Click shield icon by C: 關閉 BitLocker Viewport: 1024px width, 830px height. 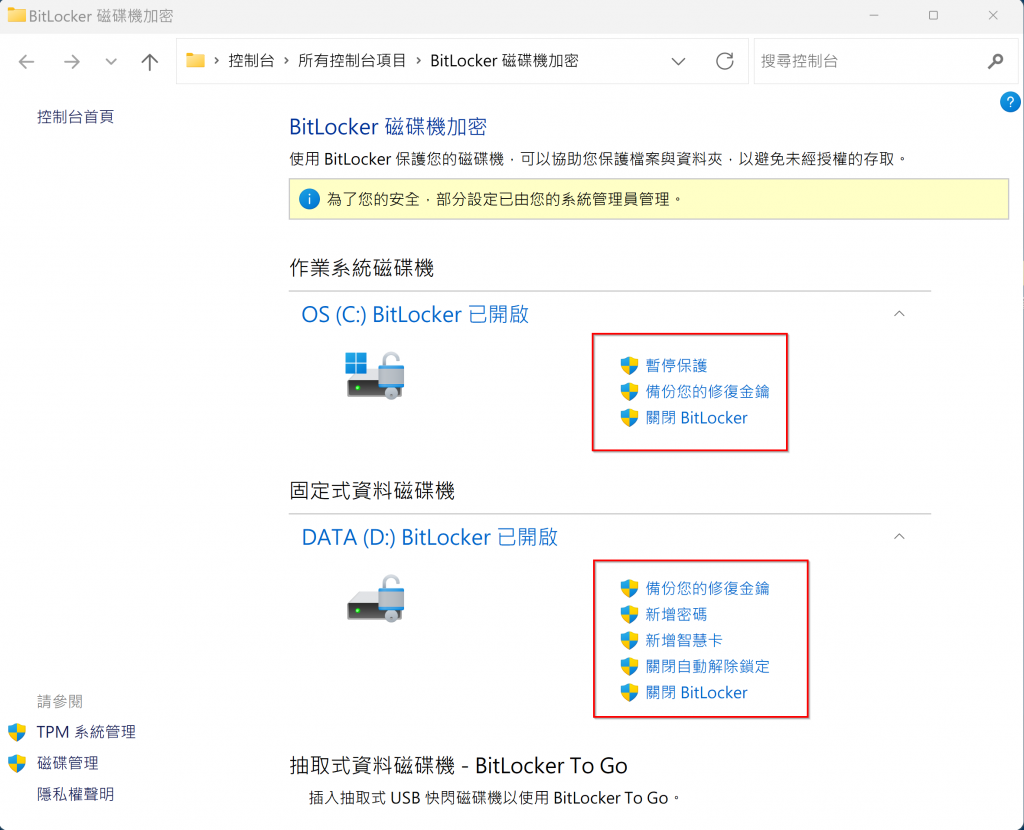tap(629, 418)
